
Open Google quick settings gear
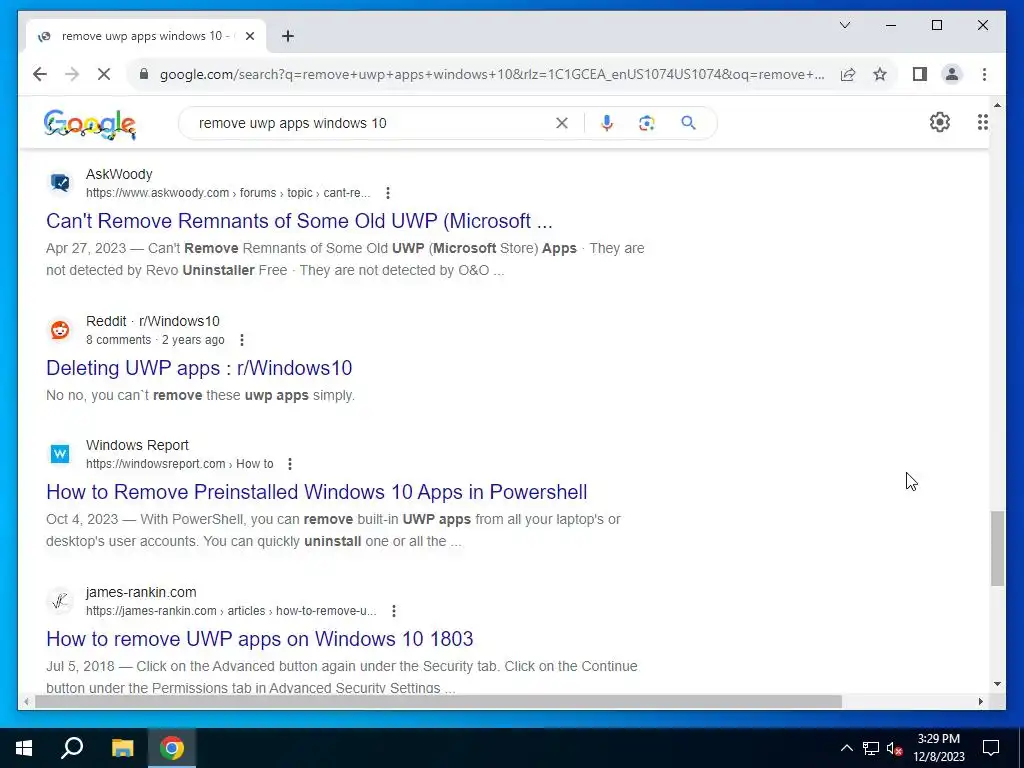pos(940,122)
